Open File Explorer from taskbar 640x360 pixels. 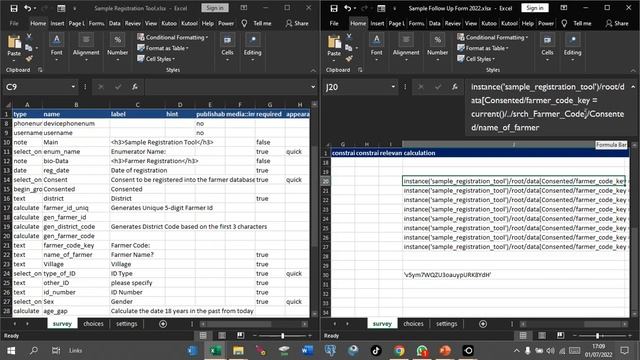[x=238, y=350]
